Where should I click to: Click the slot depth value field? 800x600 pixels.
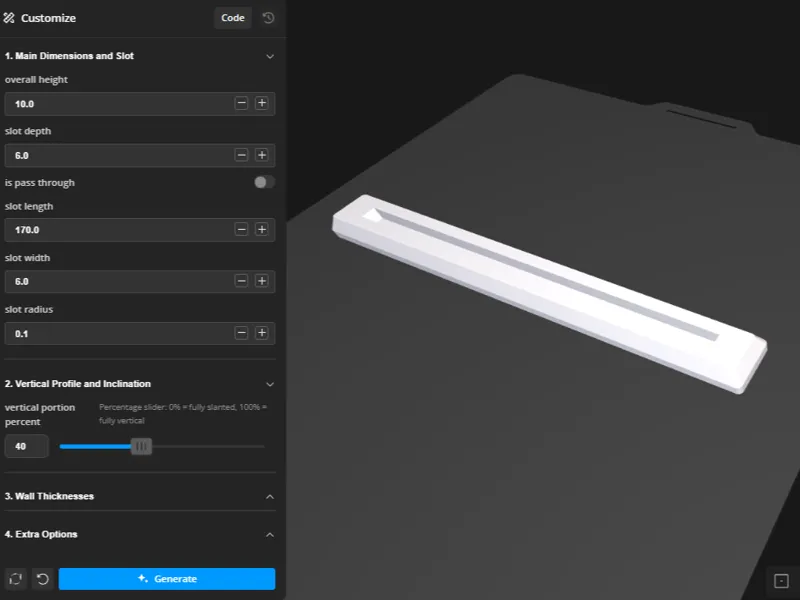[x=140, y=155]
